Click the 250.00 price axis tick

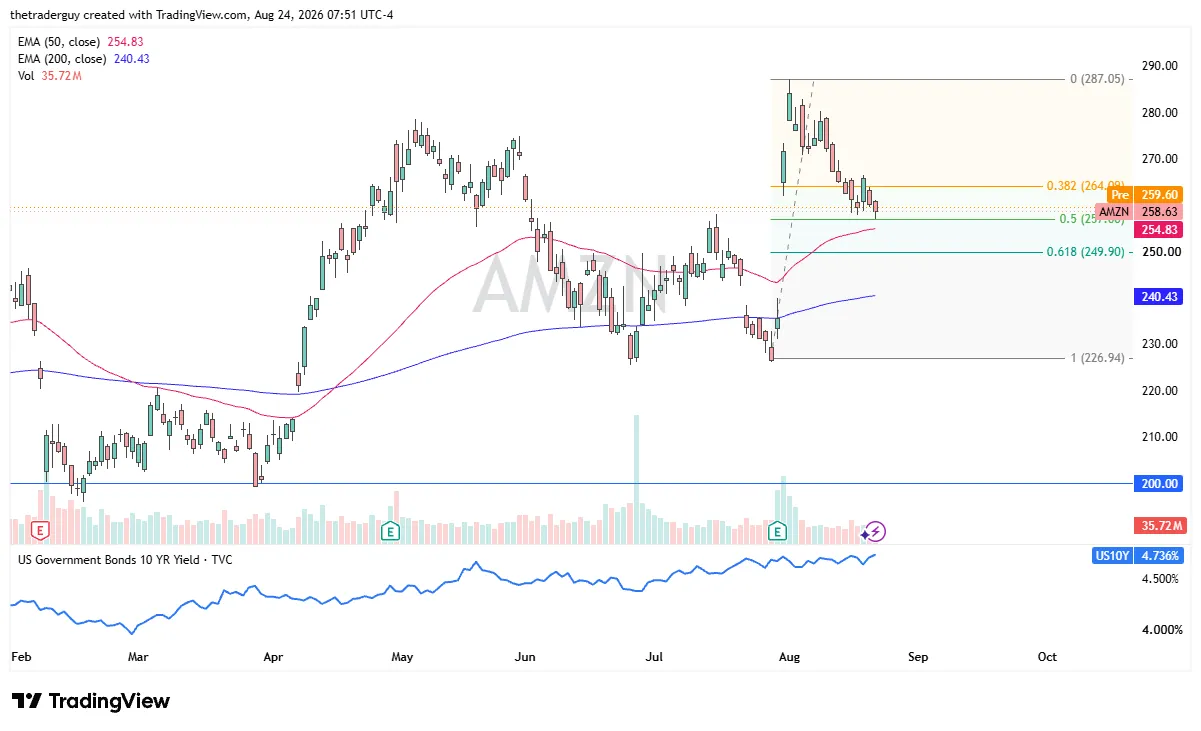(x=1161, y=251)
